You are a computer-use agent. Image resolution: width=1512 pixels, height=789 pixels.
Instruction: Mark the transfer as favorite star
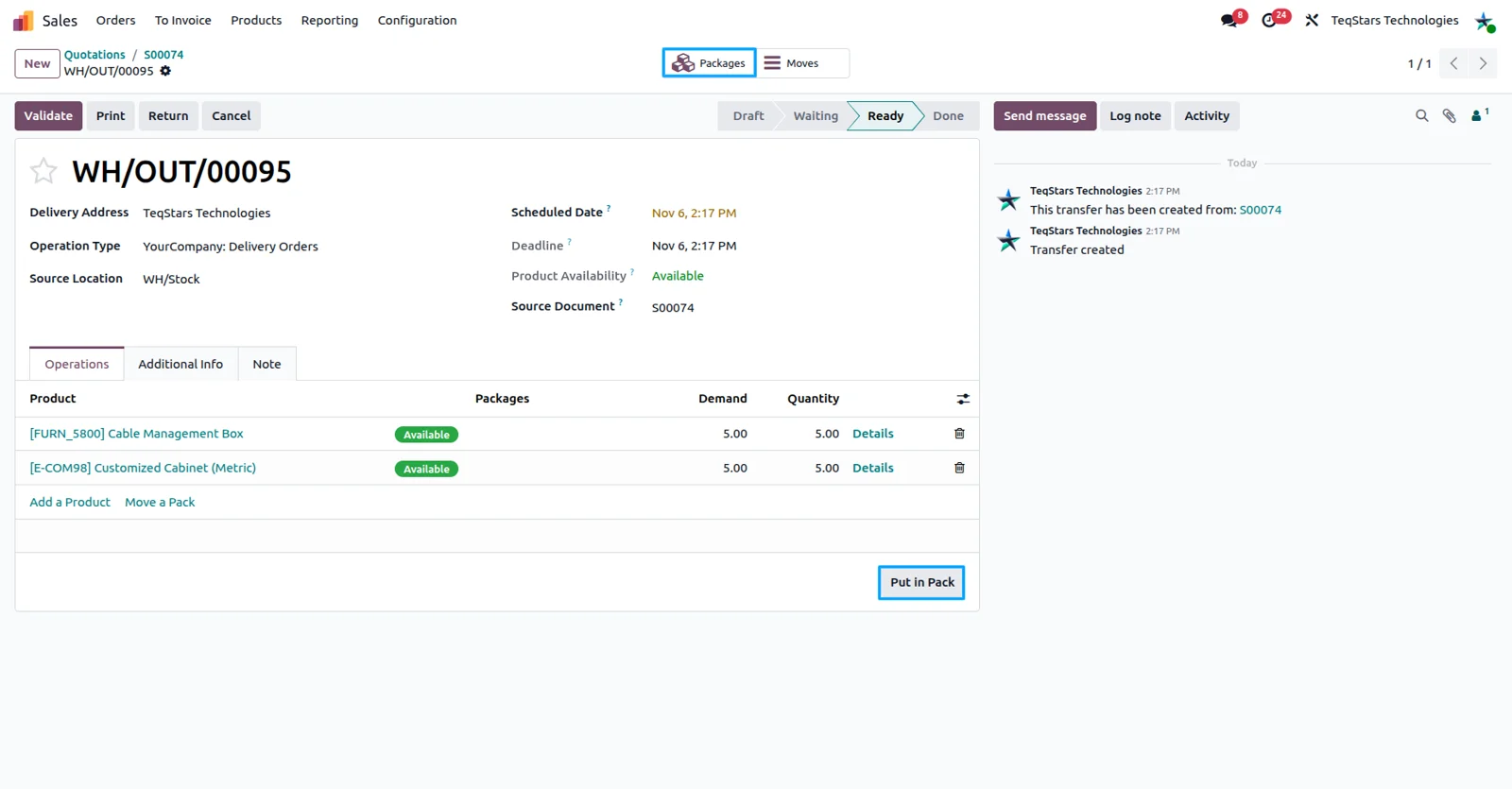pos(43,171)
